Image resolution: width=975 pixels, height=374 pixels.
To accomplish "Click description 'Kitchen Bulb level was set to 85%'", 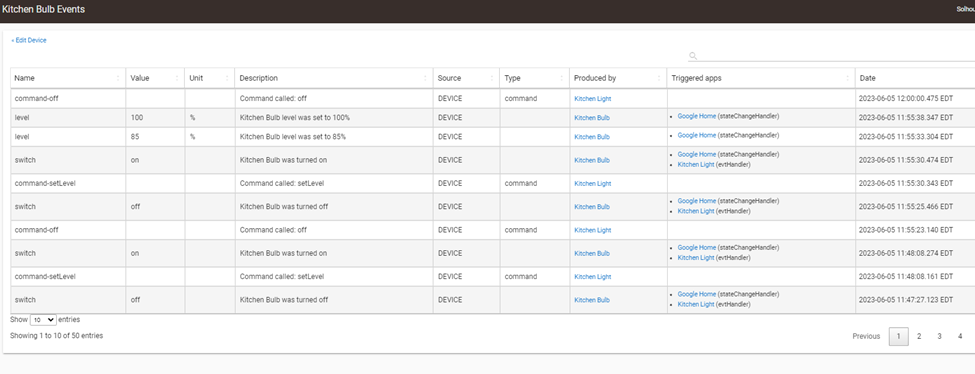I will pyautogui.click(x=293, y=137).
